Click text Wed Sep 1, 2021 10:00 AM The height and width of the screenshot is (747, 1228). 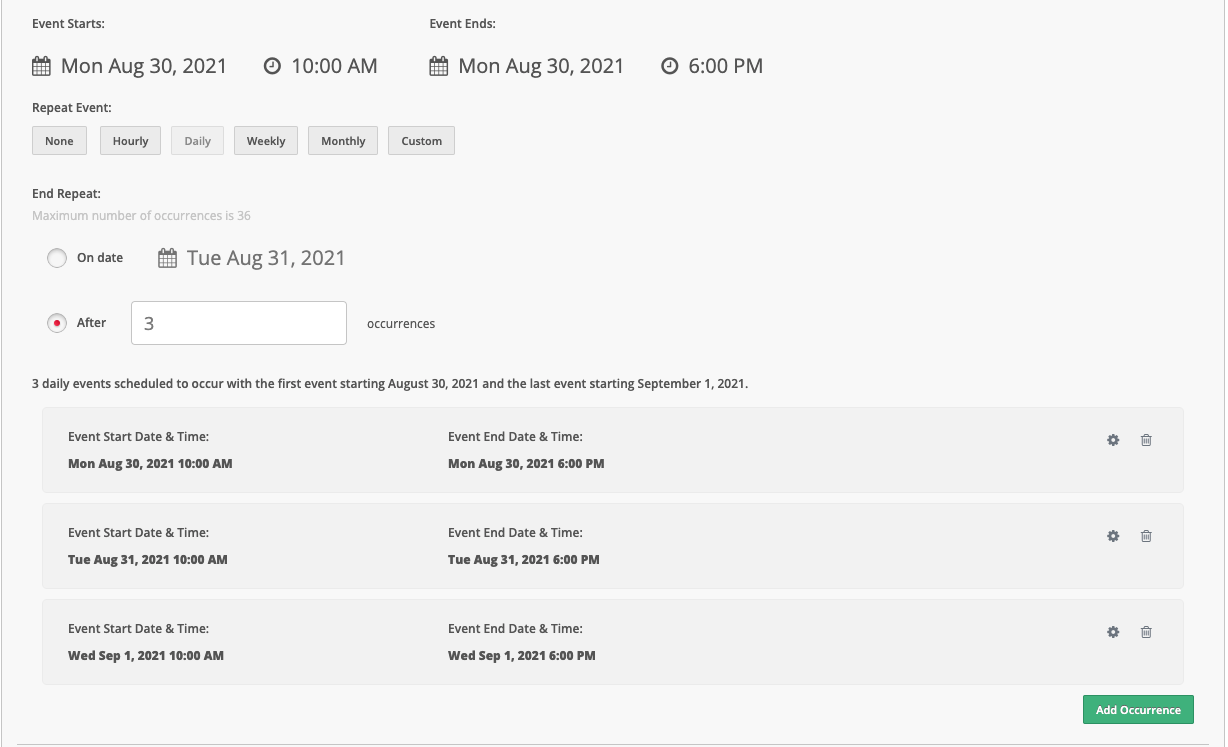tap(146, 656)
